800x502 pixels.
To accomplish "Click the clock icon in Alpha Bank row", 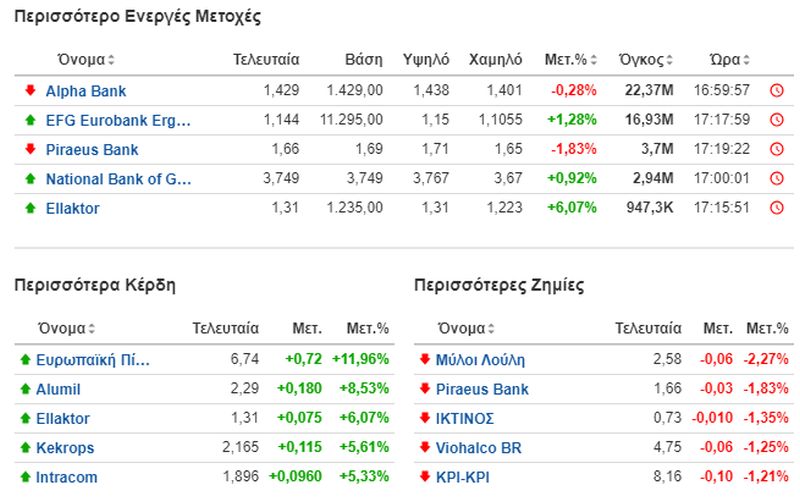I will coord(777,91).
